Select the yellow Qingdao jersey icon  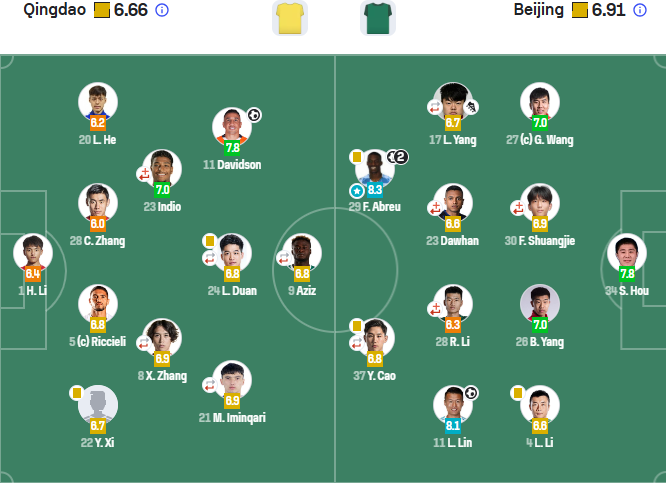(x=290, y=18)
